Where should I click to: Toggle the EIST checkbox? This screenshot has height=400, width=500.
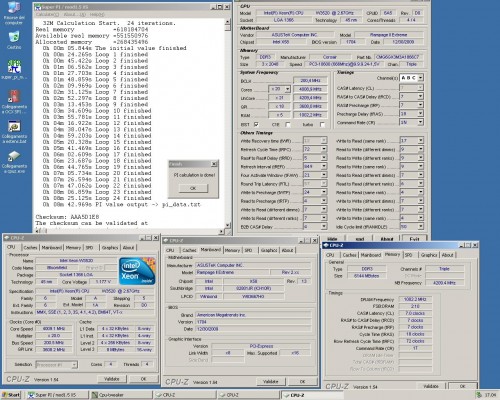click(x=256, y=124)
